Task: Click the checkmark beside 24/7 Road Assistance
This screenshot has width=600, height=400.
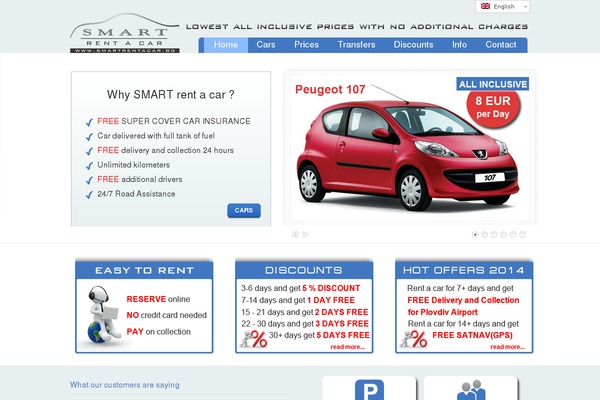Action: (89, 195)
